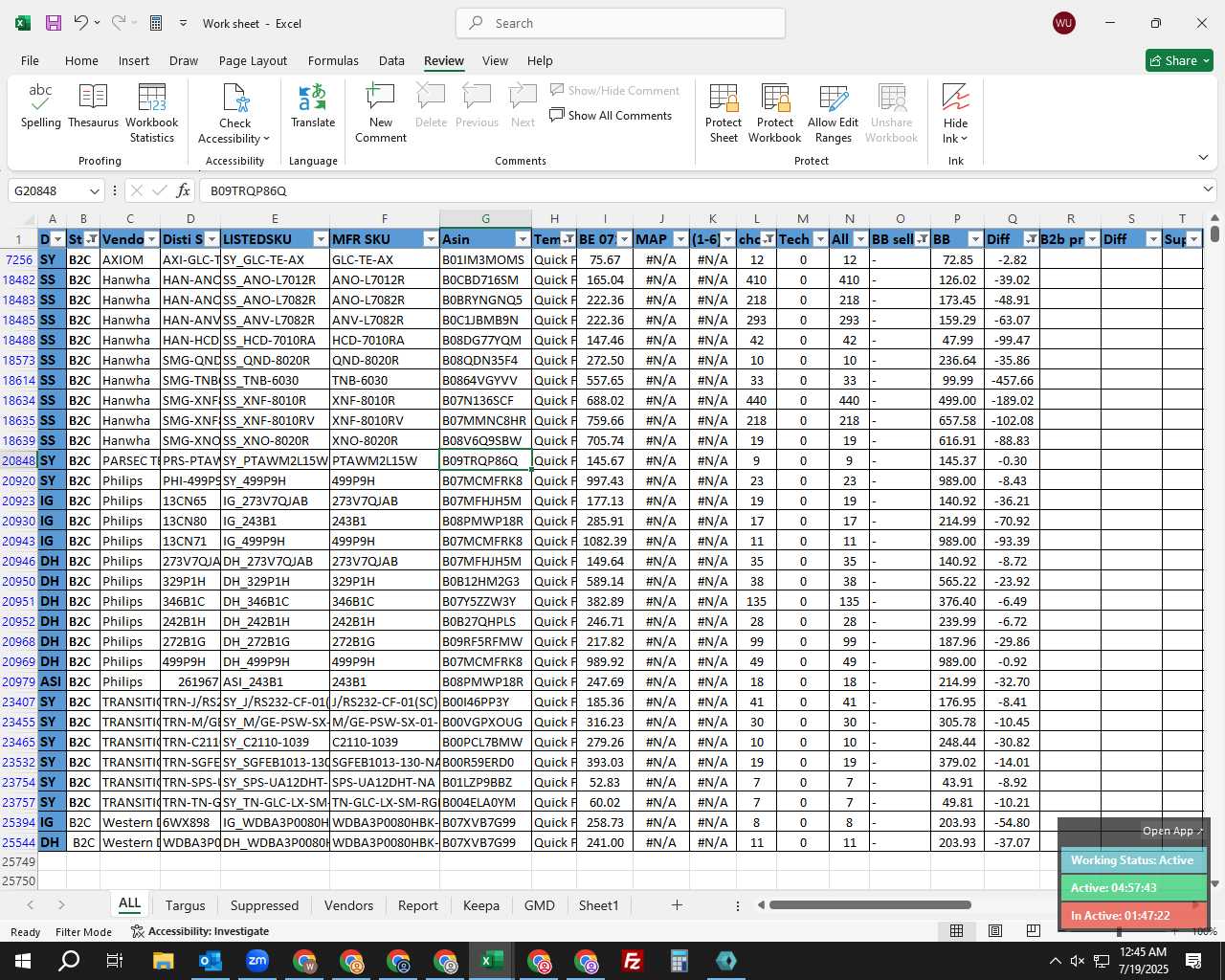Open the Vendor column filter dropdown
The height and width of the screenshot is (980, 1225).
click(152, 239)
